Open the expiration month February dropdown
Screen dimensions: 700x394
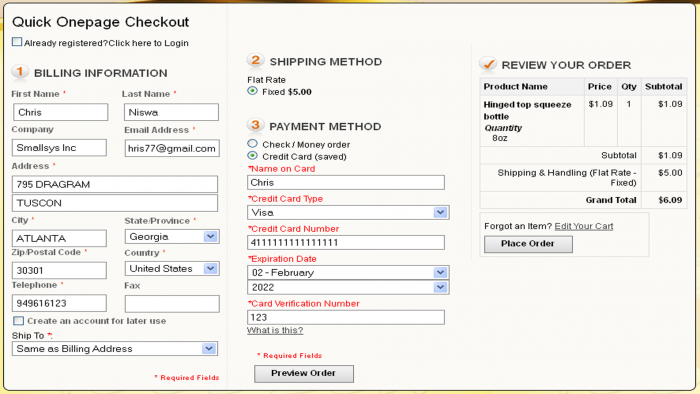click(x=348, y=272)
